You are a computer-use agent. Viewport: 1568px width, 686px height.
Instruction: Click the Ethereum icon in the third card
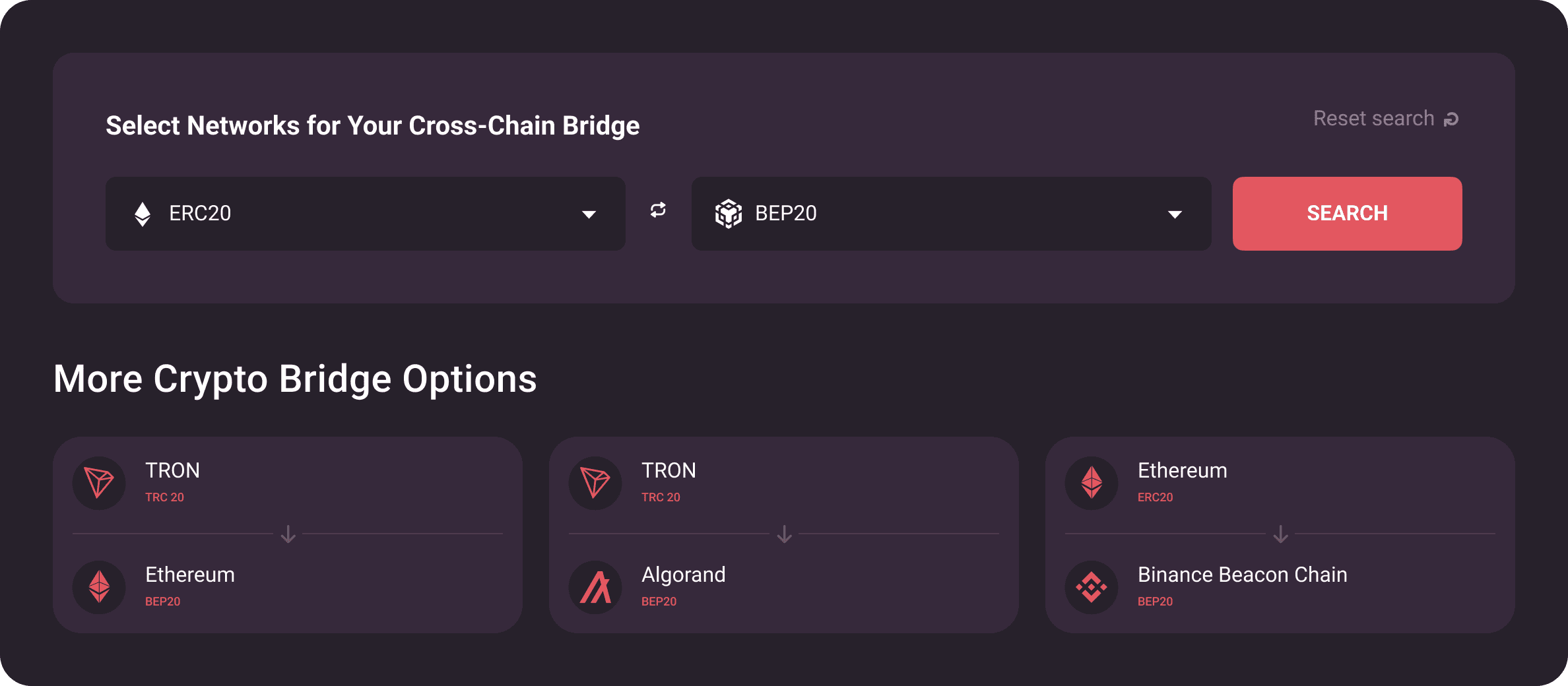tap(1092, 483)
